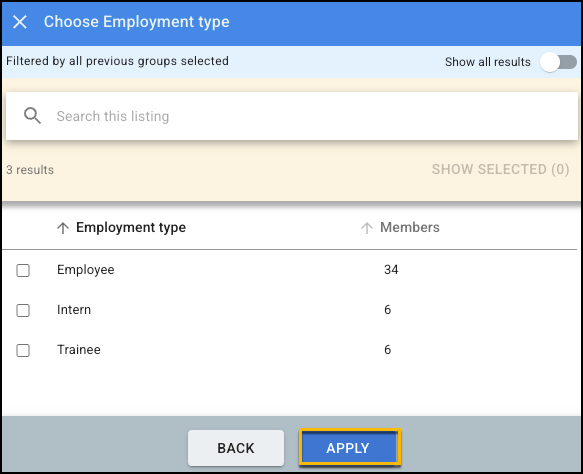Click the magnifier search icon
Image resolution: width=583 pixels, height=474 pixels.
pyautogui.click(x=32, y=116)
